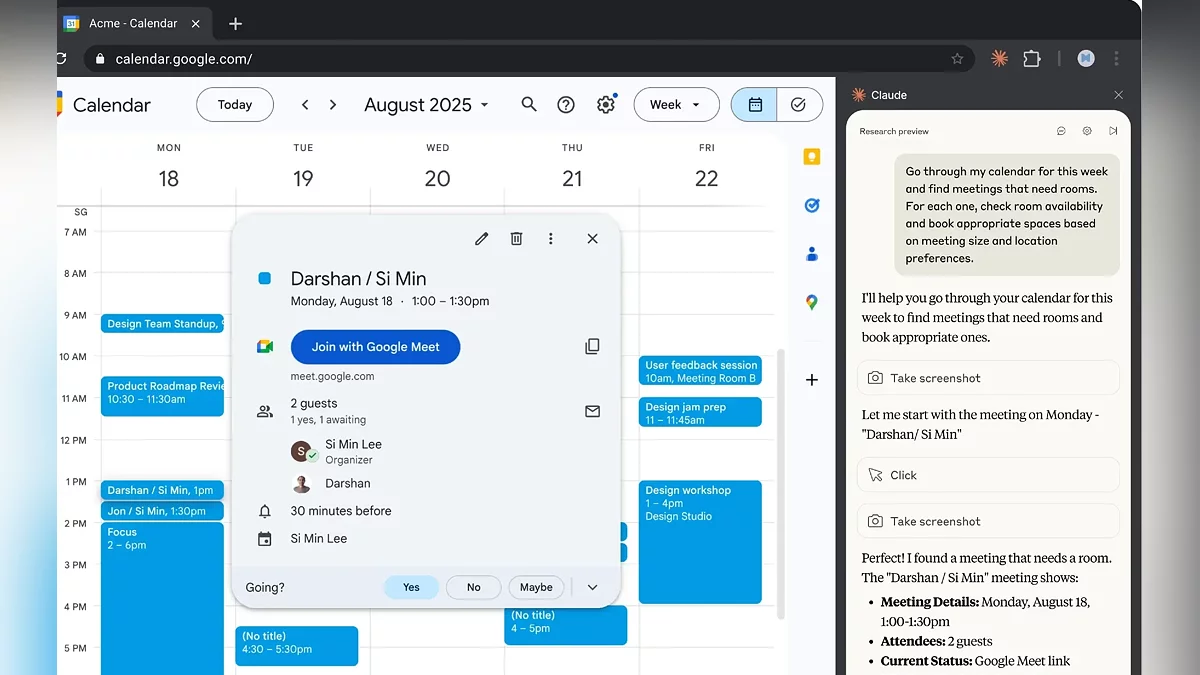Open a new browser tab

(235, 23)
